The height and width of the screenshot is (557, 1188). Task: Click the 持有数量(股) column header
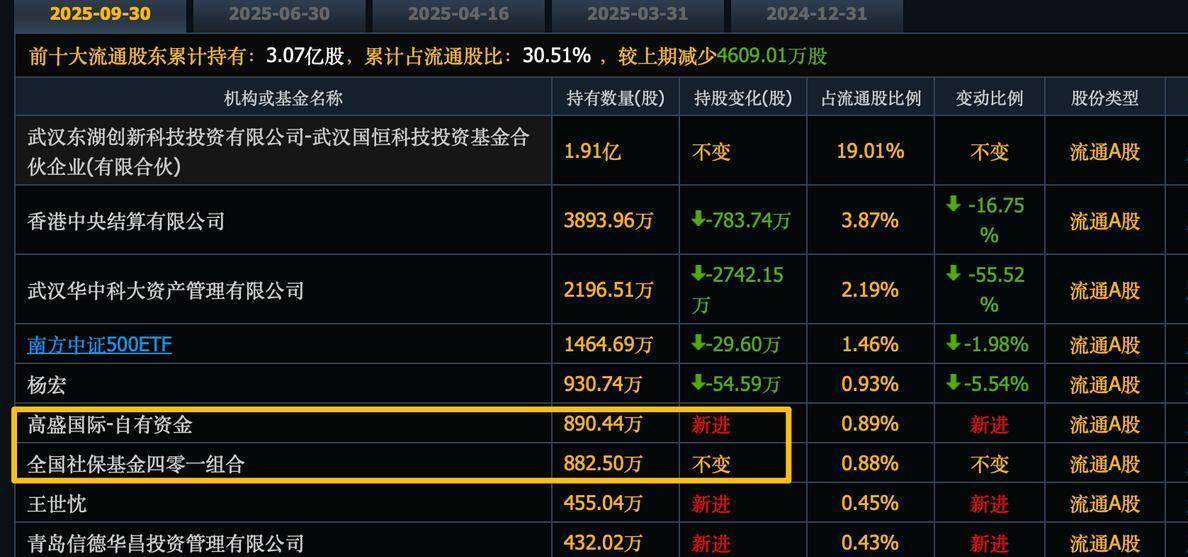[x=615, y=98]
